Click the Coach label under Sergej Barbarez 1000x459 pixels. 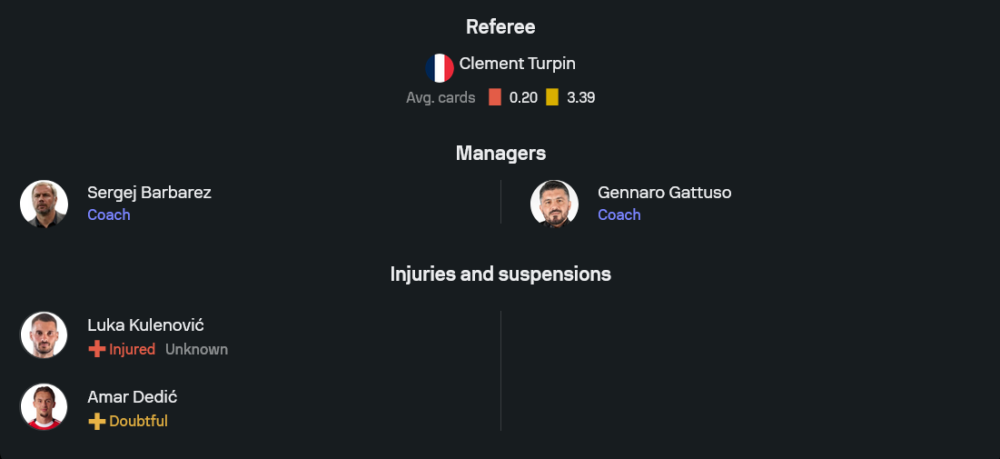point(109,215)
